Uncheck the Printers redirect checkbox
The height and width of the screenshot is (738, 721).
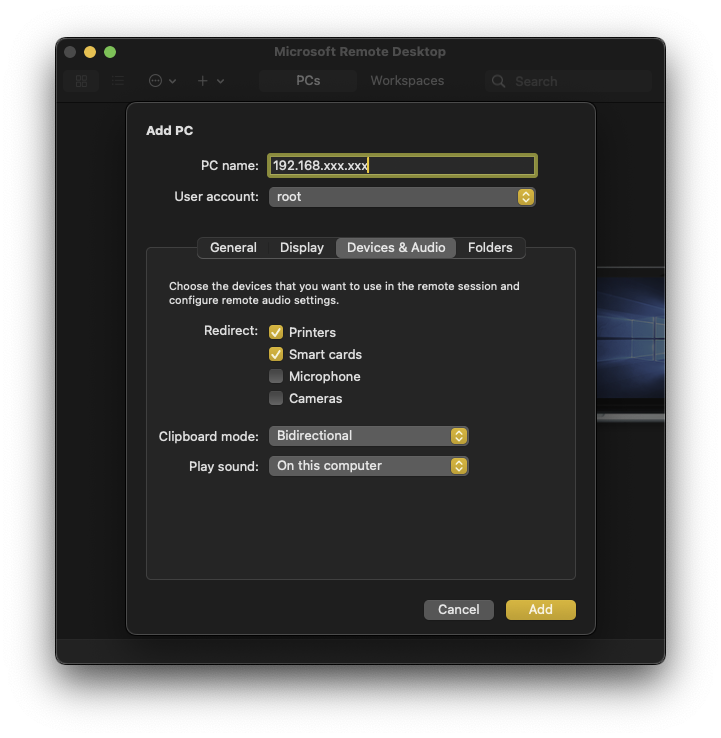(x=276, y=332)
